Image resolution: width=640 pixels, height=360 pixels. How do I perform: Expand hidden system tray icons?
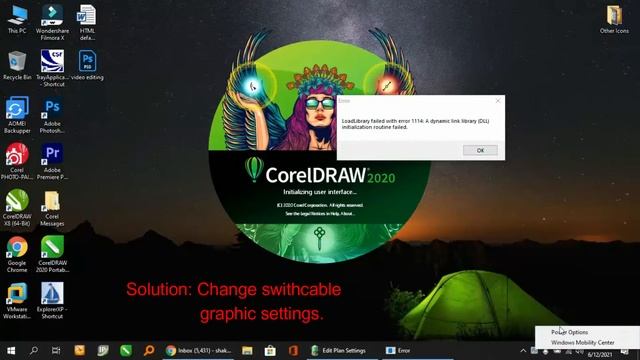523,351
